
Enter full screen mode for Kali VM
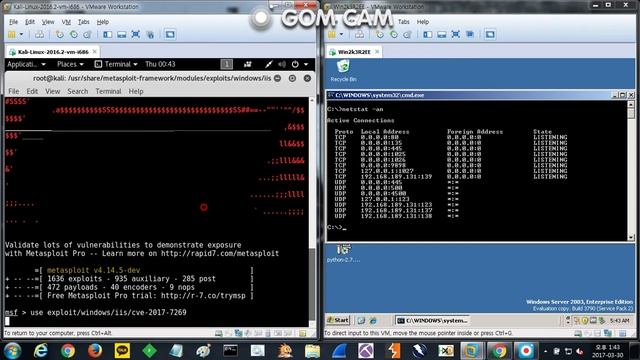coord(136,35)
